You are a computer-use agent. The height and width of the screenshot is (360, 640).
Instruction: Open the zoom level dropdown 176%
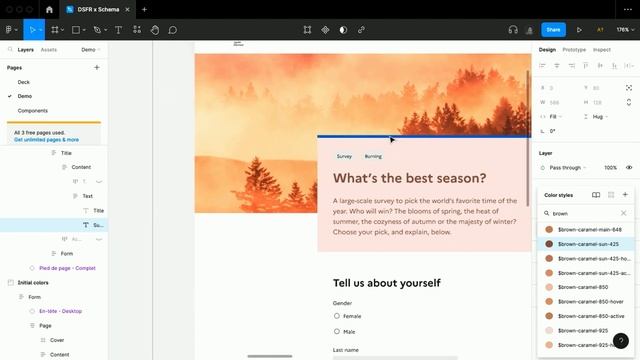(x=625, y=30)
